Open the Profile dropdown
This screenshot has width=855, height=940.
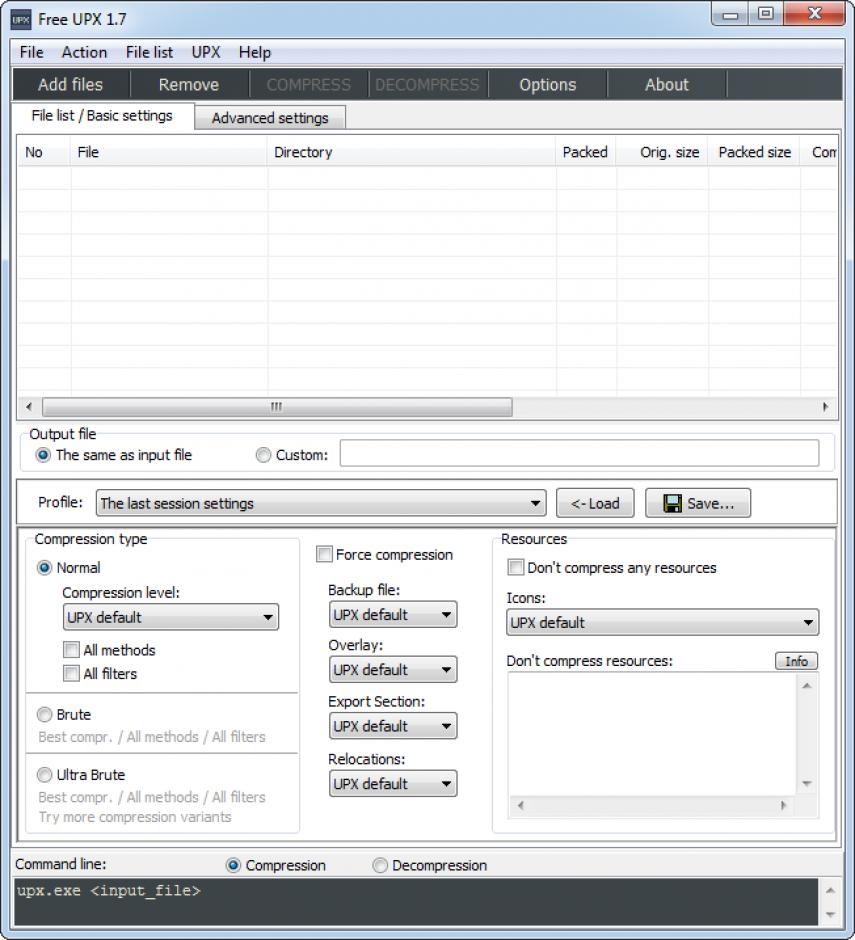pyautogui.click(x=321, y=504)
